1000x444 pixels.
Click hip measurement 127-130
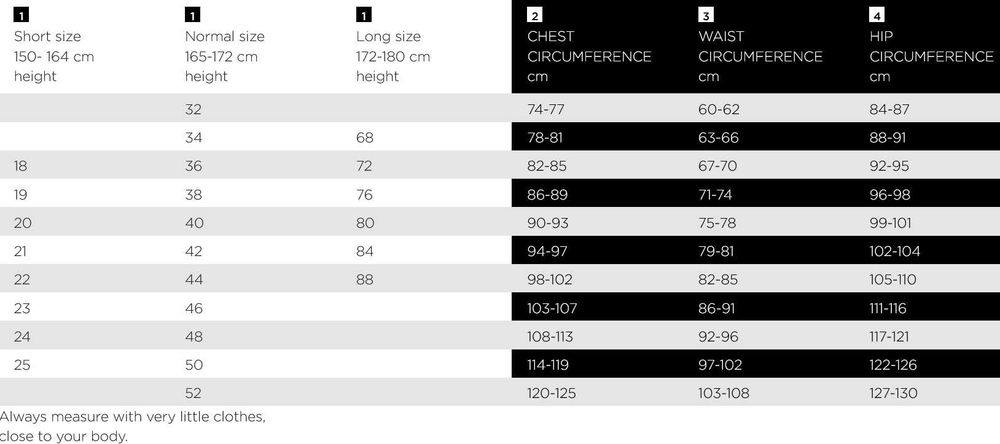click(x=893, y=393)
